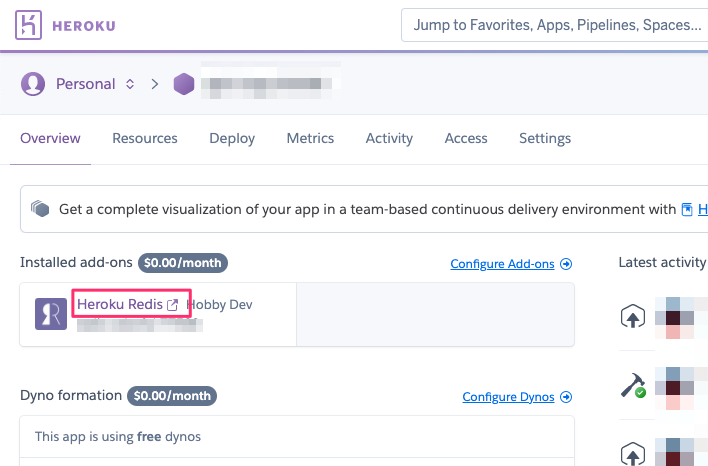Click the Dyno formation $0.00/month badge
The height and width of the screenshot is (466, 708).
click(172, 396)
